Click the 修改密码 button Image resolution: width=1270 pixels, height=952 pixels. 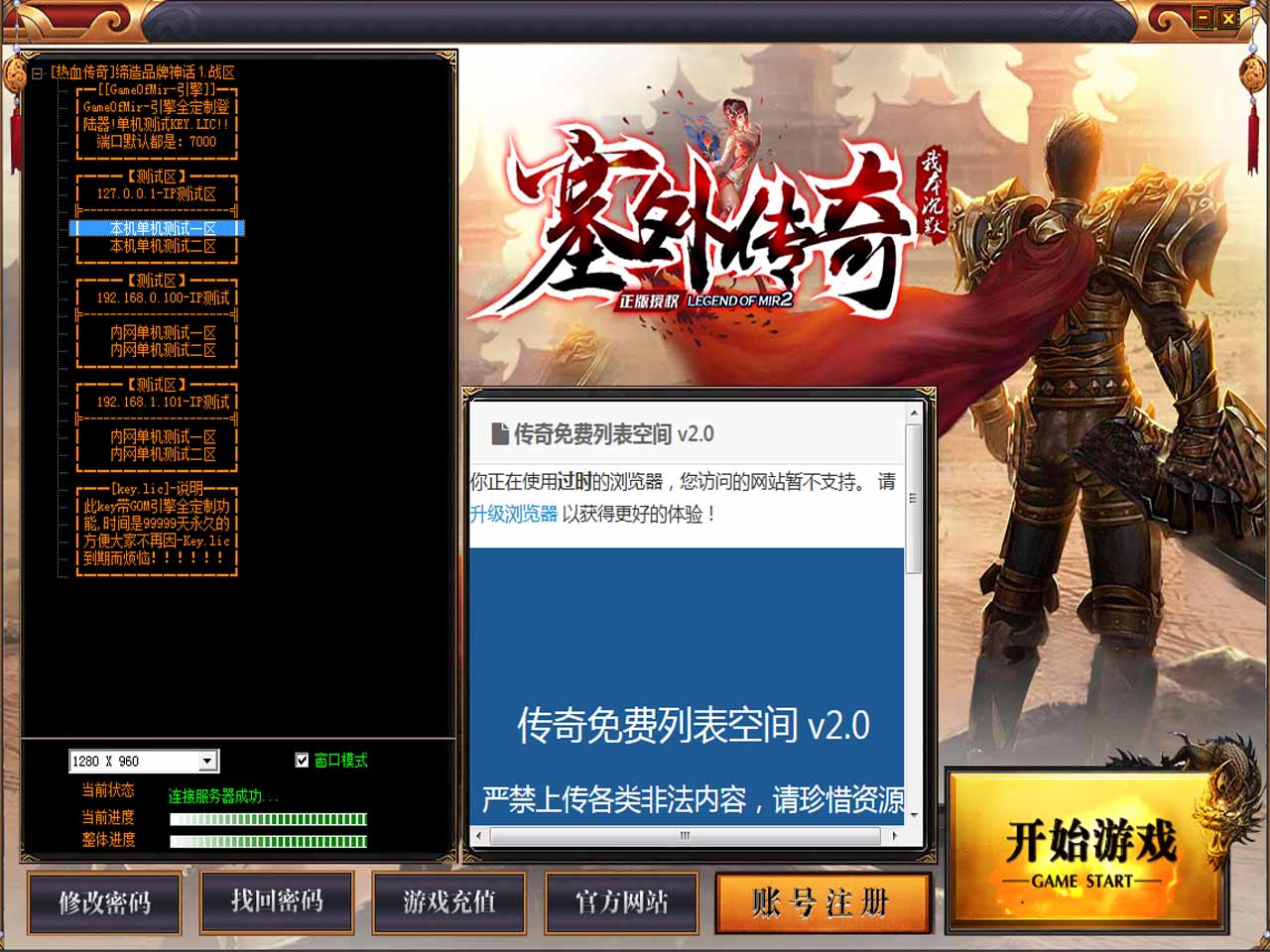[104, 902]
